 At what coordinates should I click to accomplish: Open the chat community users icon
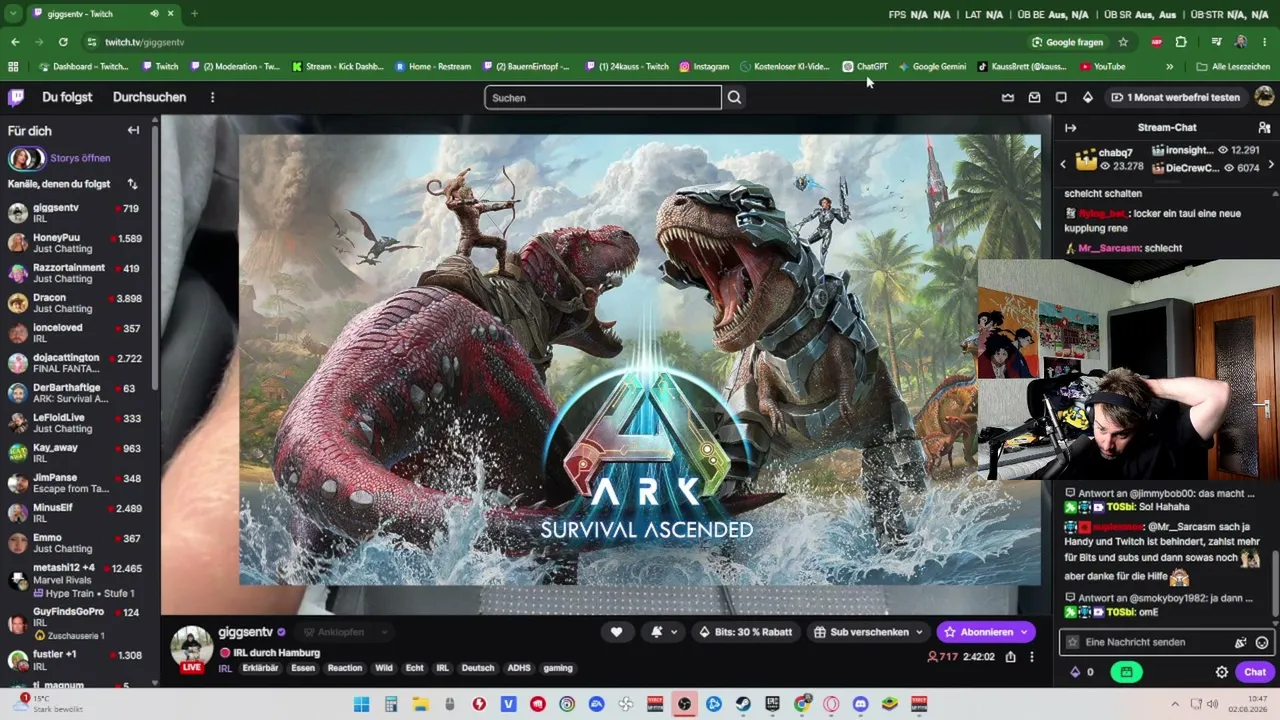[x=1264, y=128]
